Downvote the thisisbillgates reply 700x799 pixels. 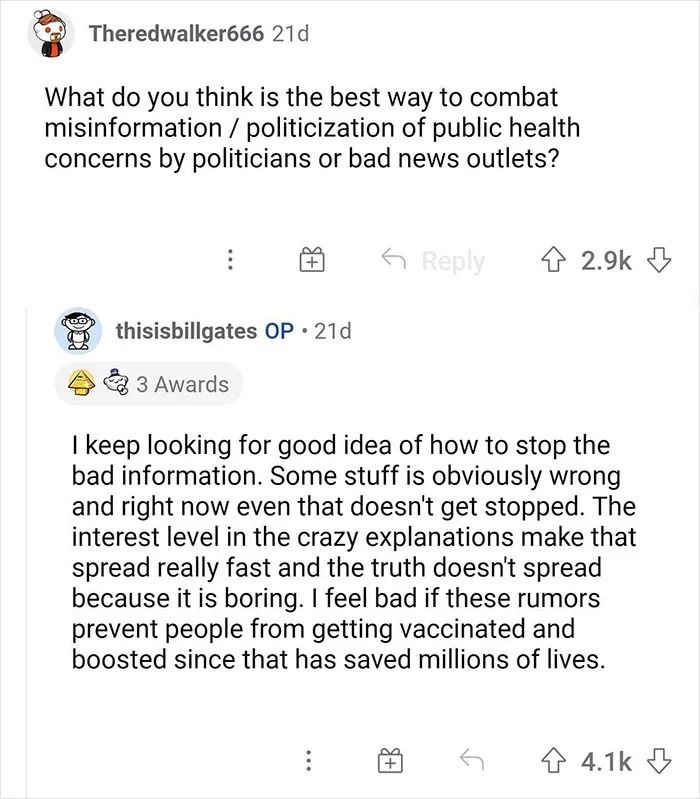point(658,762)
